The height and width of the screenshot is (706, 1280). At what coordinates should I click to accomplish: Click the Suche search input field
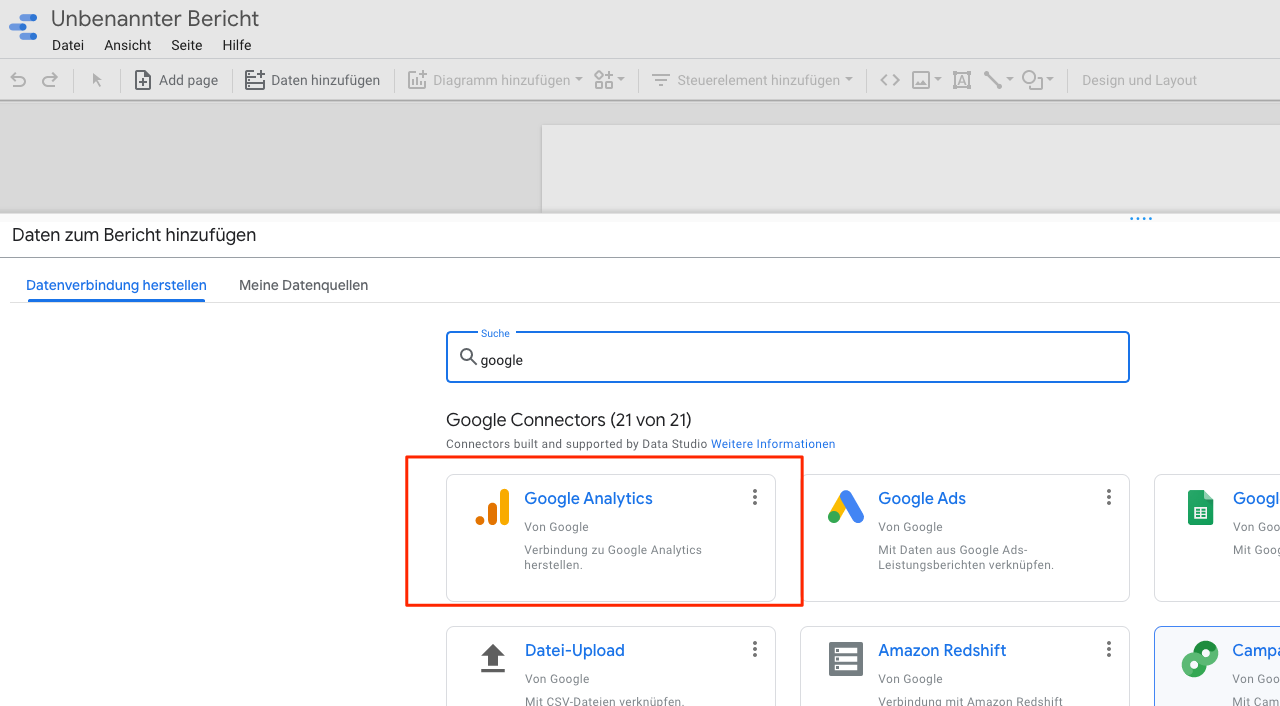(x=788, y=357)
